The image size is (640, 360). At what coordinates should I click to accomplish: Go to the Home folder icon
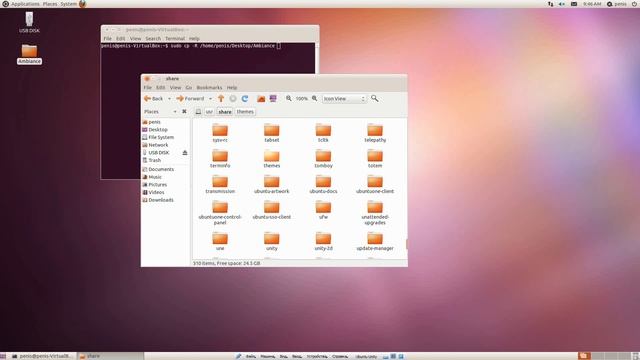(261, 99)
